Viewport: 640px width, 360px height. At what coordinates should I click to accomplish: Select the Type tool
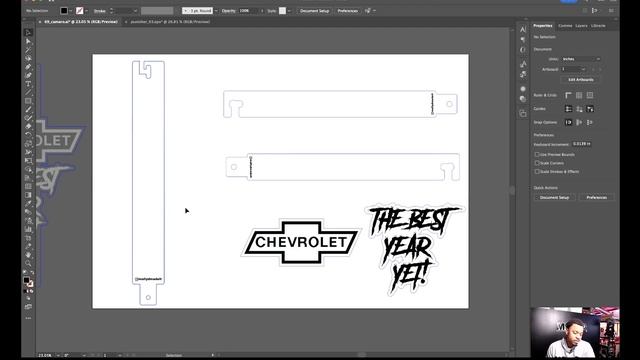coord(28,84)
